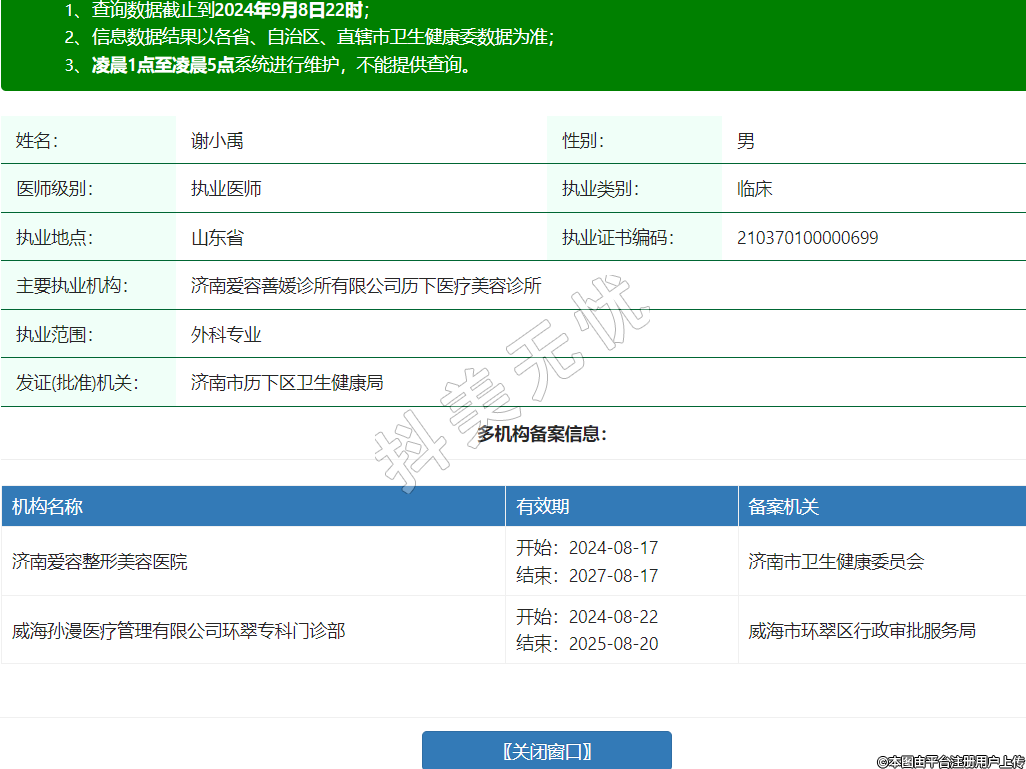The height and width of the screenshot is (769, 1026).
Task: Click the start date 2024-08-17
Action: click(x=613, y=548)
